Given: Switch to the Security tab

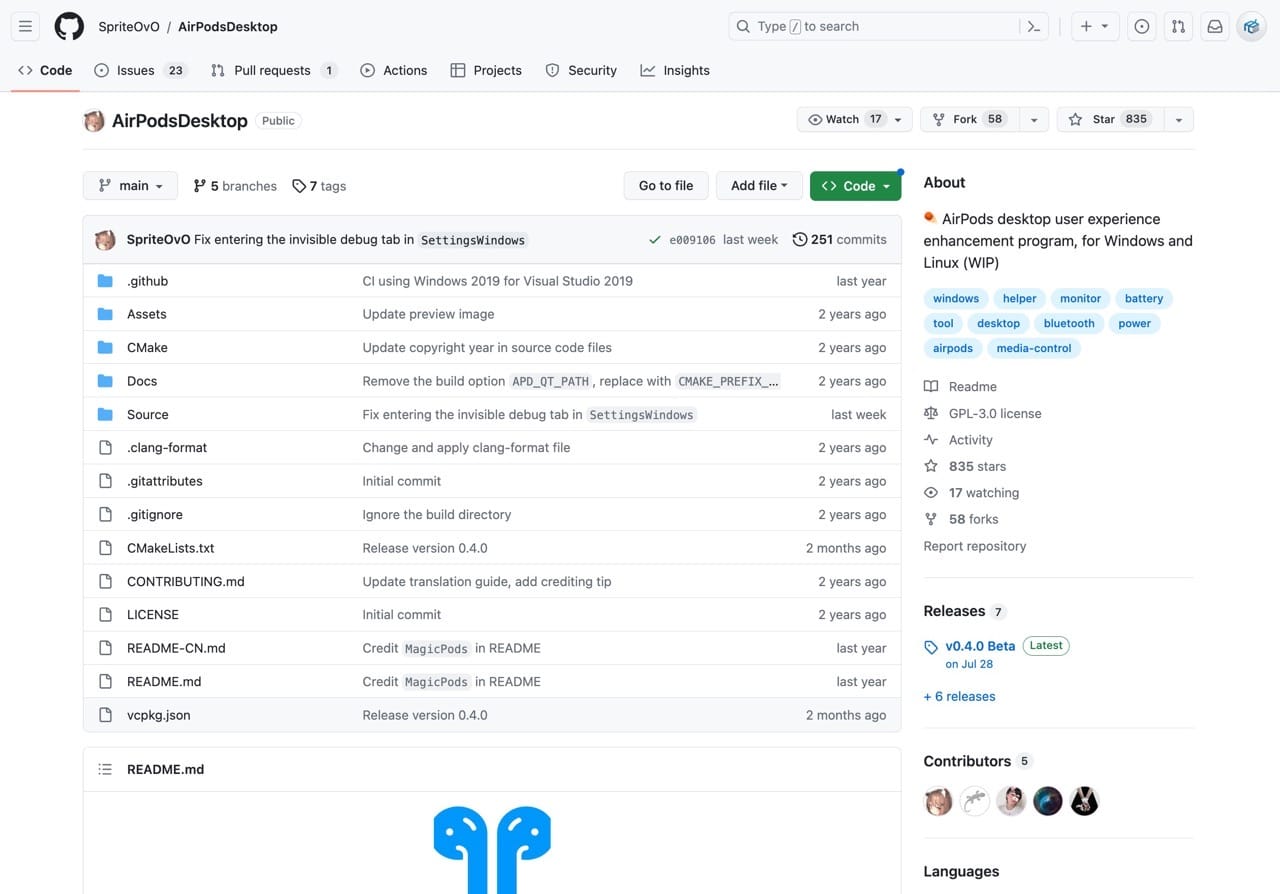Looking at the screenshot, I should (581, 71).
